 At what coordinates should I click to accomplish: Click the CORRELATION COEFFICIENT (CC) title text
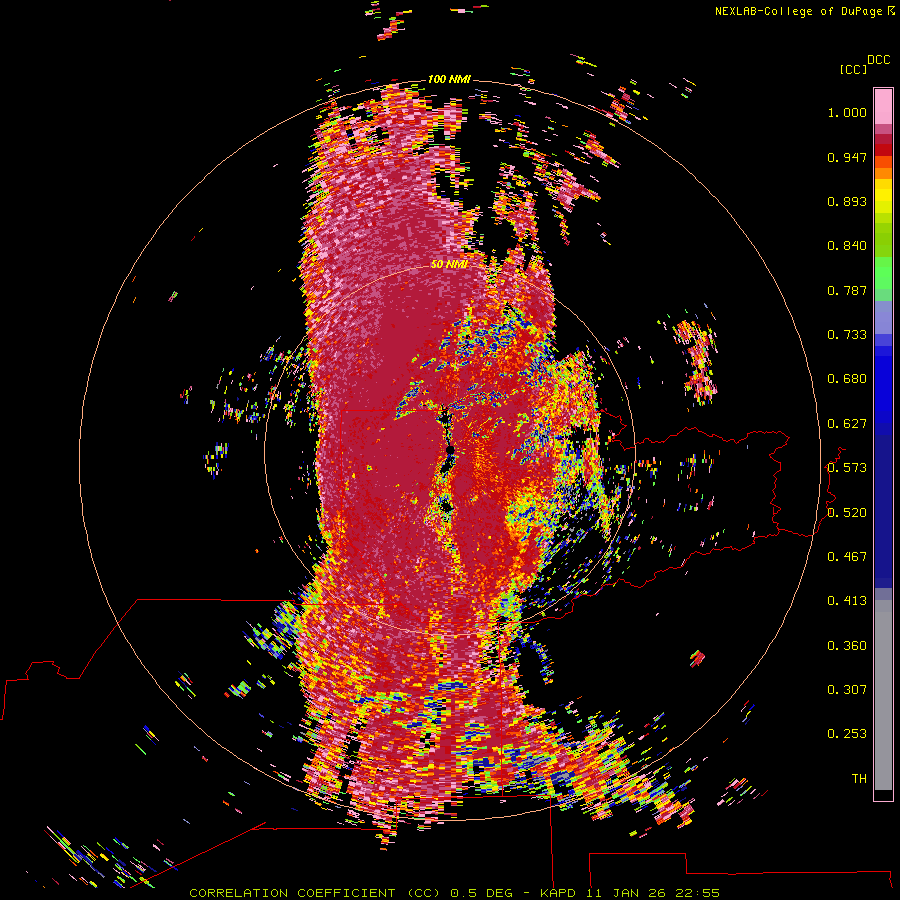tap(315, 893)
